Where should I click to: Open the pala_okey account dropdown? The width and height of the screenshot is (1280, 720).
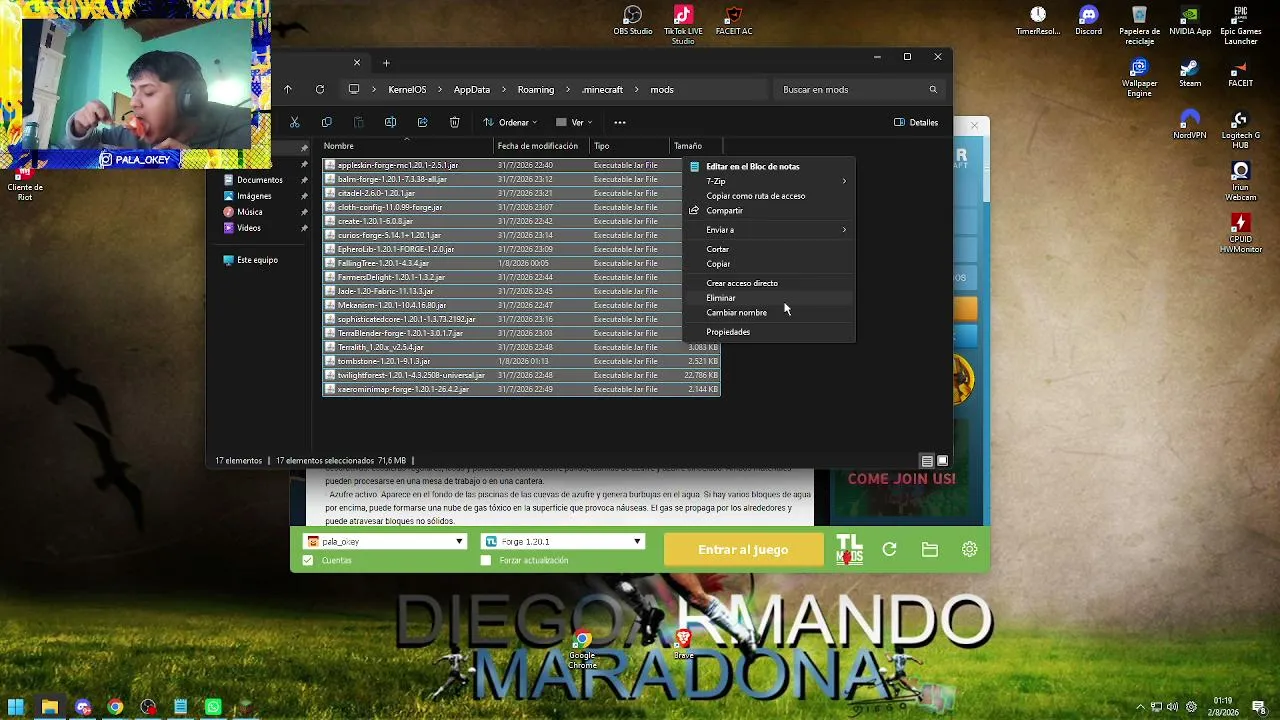pos(385,541)
